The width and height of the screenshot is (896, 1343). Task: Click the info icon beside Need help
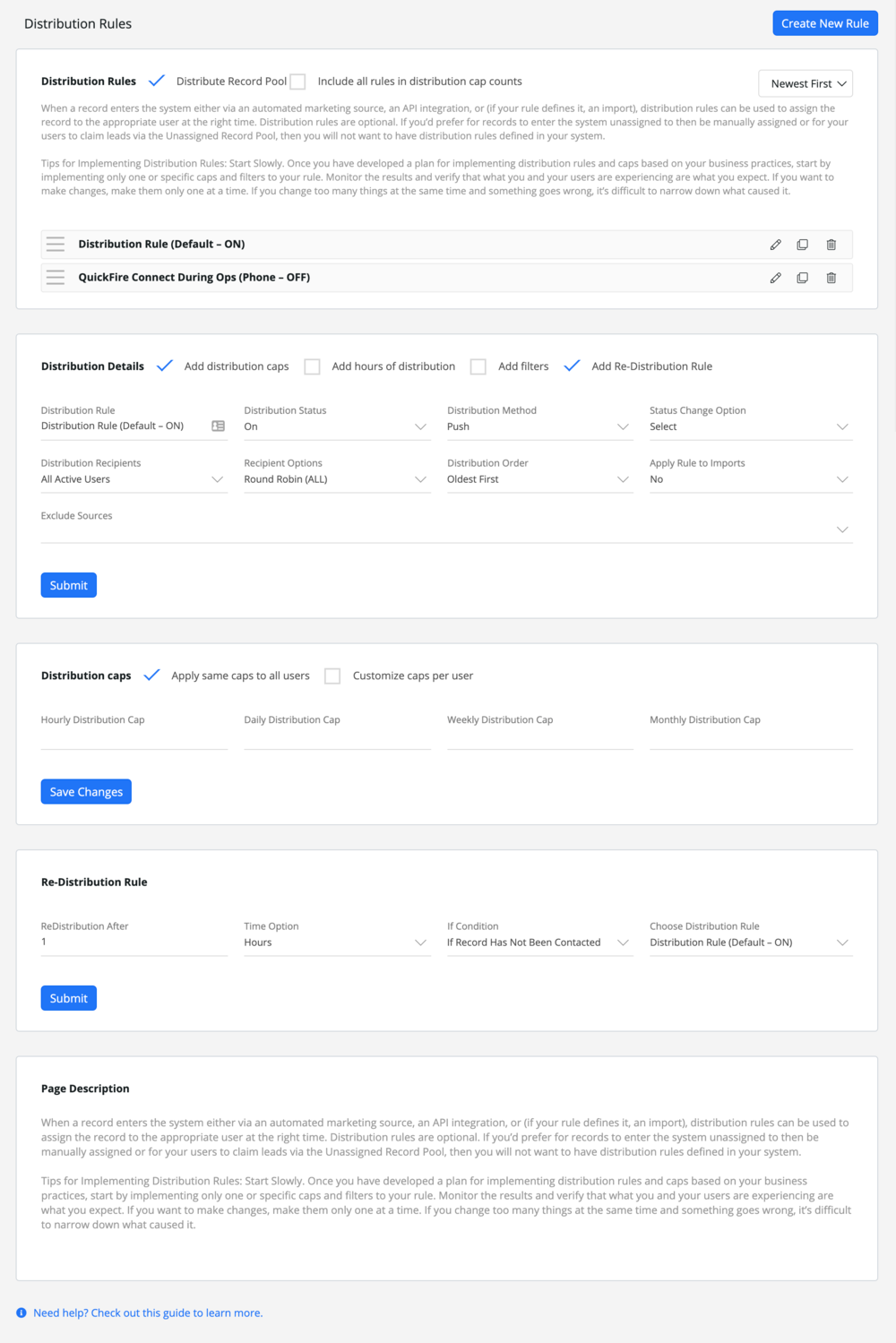coord(22,1313)
